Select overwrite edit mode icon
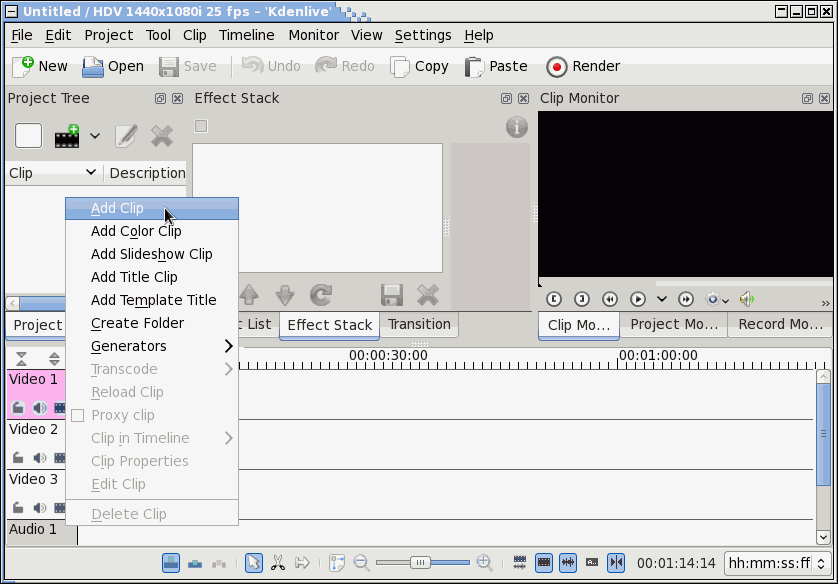 click(x=195, y=563)
